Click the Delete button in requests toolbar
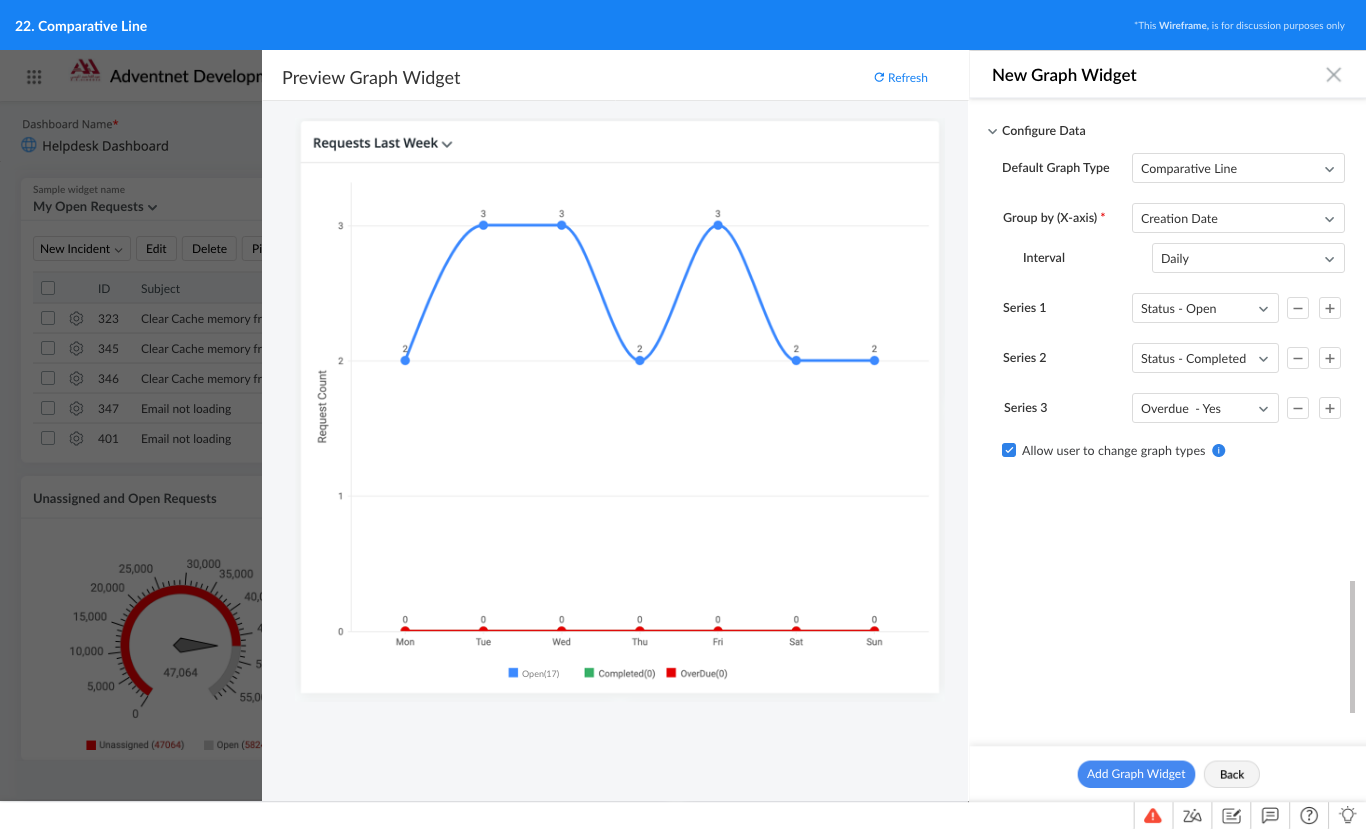Image resolution: width=1366 pixels, height=829 pixels. click(x=209, y=249)
